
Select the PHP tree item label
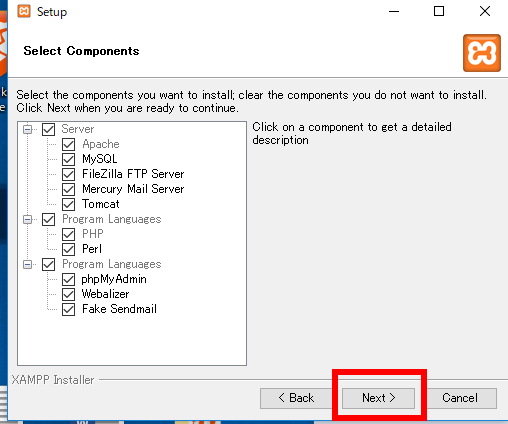(x=93, y=234)
